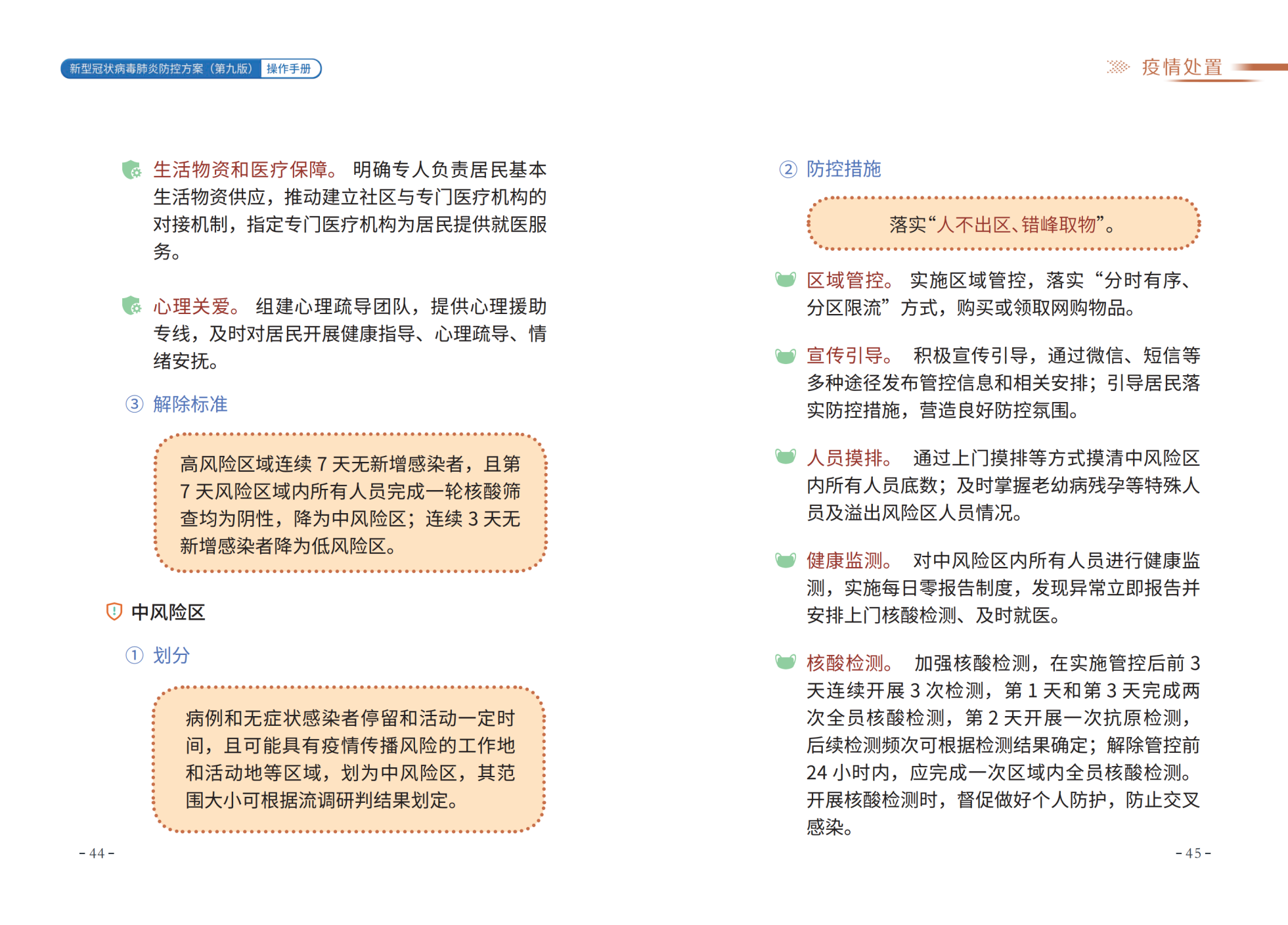Click the blue subheading 防控措施
Screen dimensions: 1288x925
click(x=844, y=169)
